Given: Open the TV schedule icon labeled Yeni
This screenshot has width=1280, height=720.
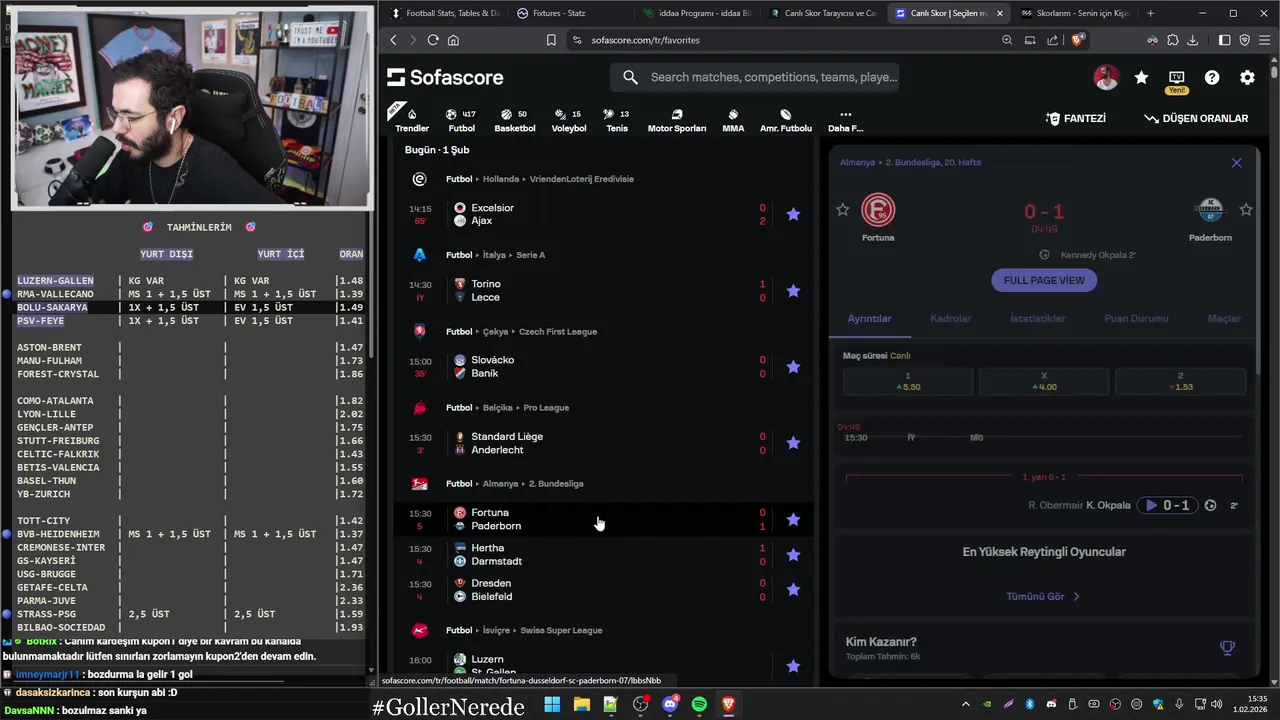Looking at the screenshot, I should (1176, 78).
